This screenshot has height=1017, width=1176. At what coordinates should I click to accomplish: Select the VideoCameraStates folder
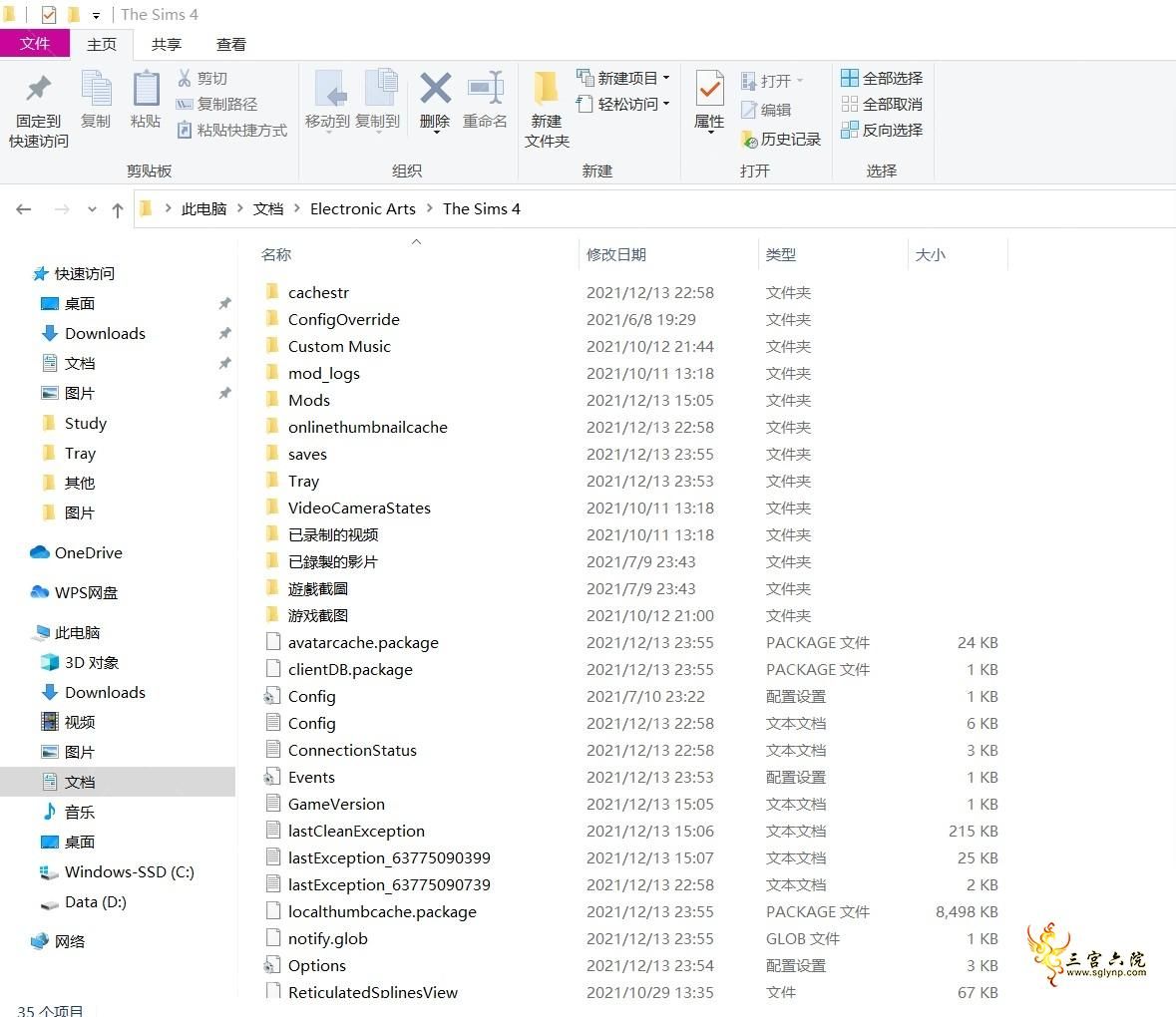359,508
